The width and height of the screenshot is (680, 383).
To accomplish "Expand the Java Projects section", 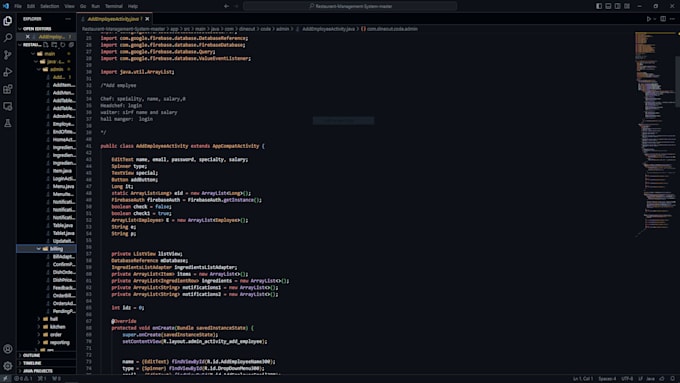I will tap(47, 371).
